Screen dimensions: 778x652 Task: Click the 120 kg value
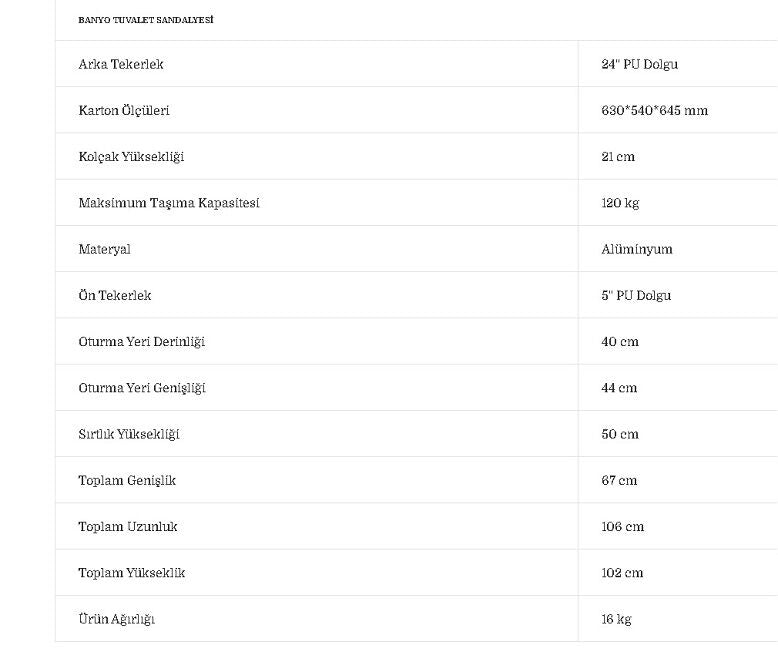pos(620,203)
